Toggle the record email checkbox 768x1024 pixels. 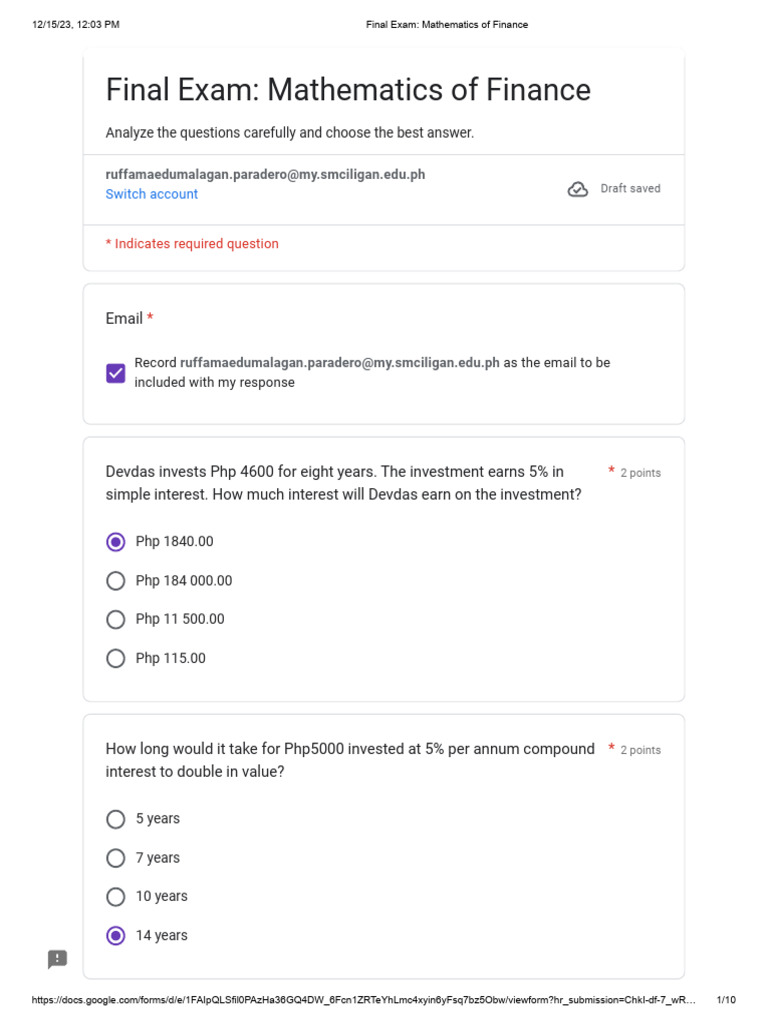(x=116, y=373)
